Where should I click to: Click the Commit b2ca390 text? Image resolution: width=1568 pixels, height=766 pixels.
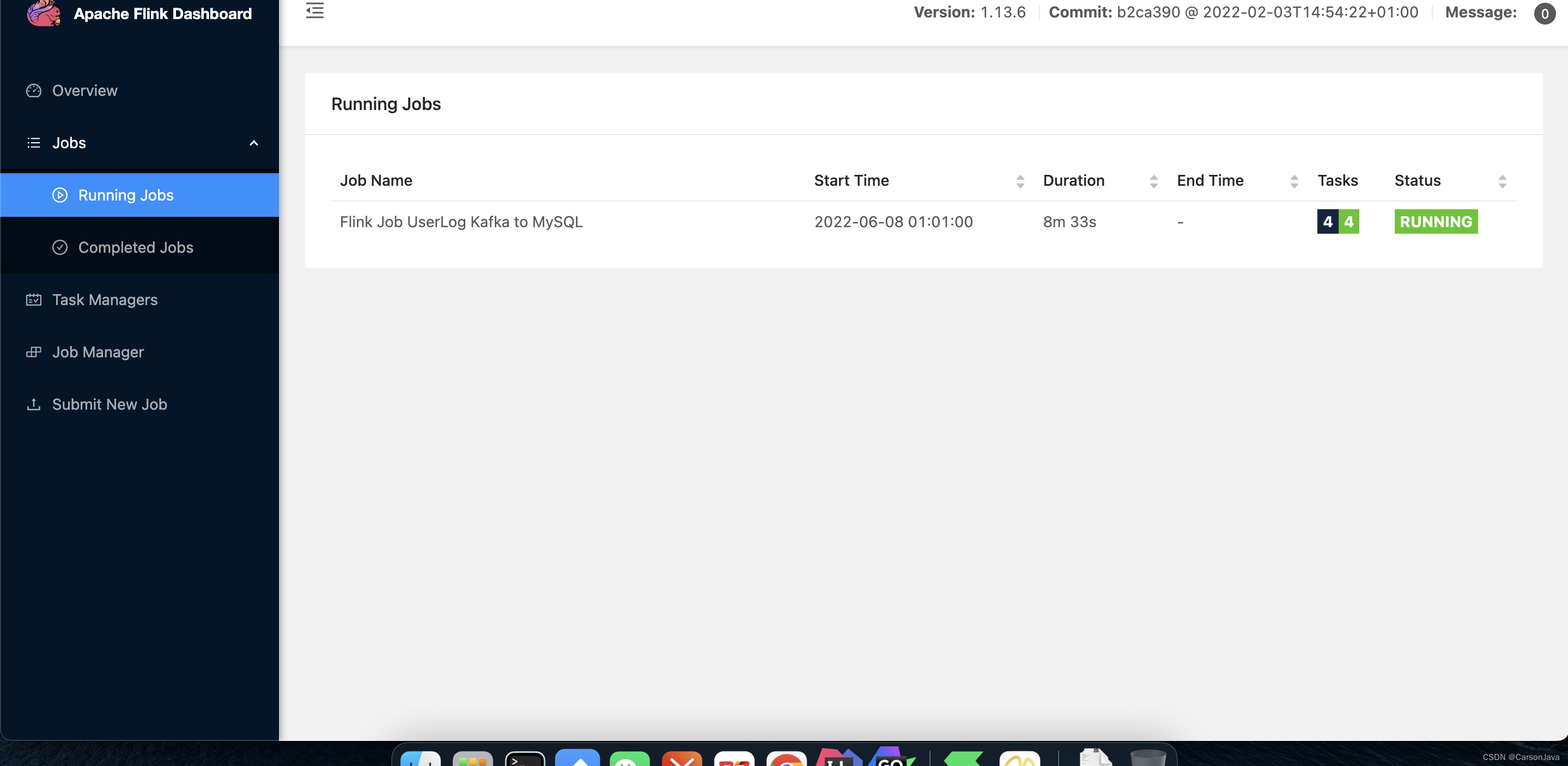tap(1233, 12)
